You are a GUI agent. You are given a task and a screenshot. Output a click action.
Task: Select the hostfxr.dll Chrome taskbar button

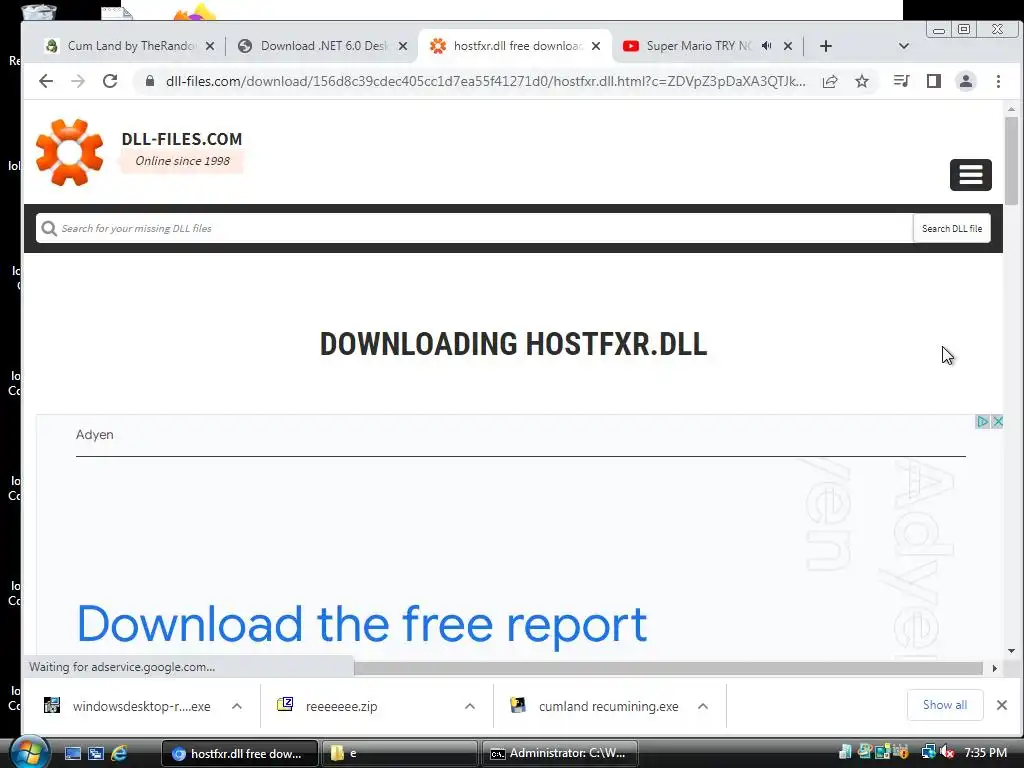(x=239, y=753)
